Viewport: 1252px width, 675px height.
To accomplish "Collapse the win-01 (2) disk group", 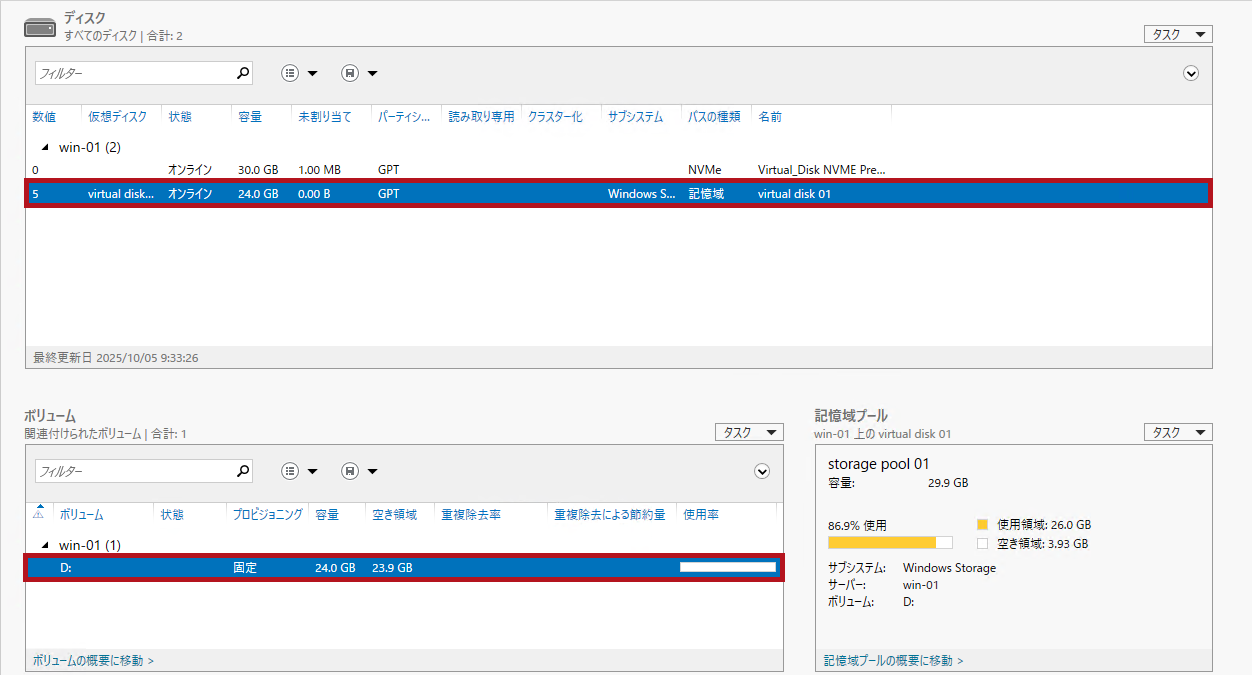I will pyautogui.click(x=45, y=148).
